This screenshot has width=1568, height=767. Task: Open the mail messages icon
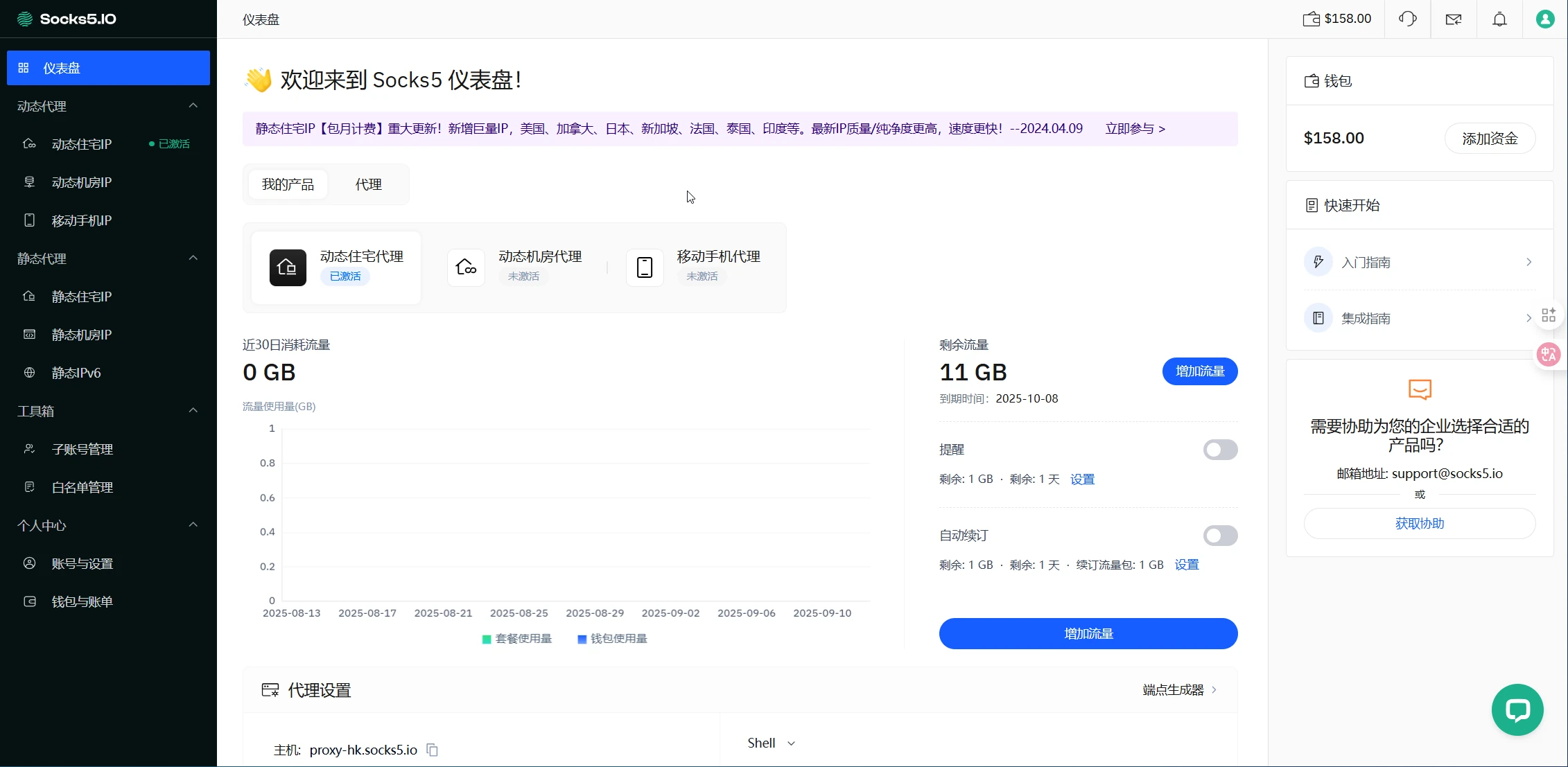1454,19
